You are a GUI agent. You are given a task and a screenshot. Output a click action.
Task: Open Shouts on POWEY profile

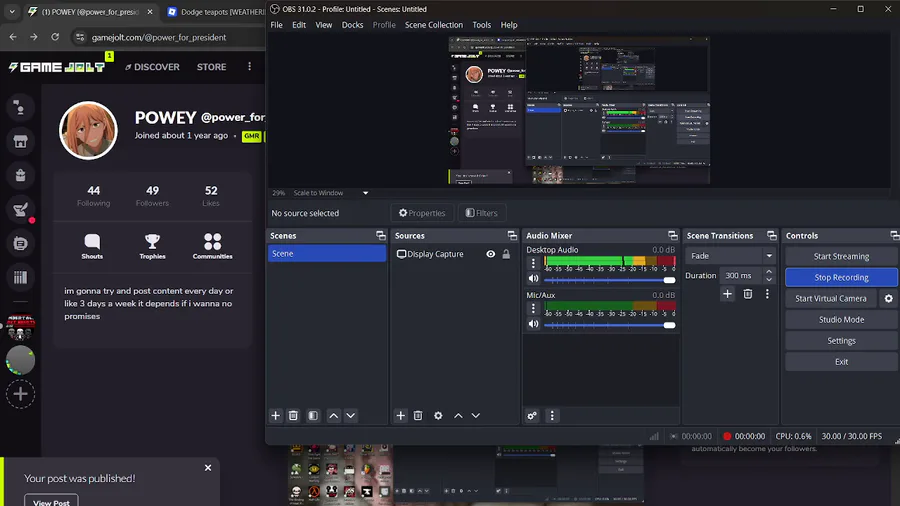point(92,247)
